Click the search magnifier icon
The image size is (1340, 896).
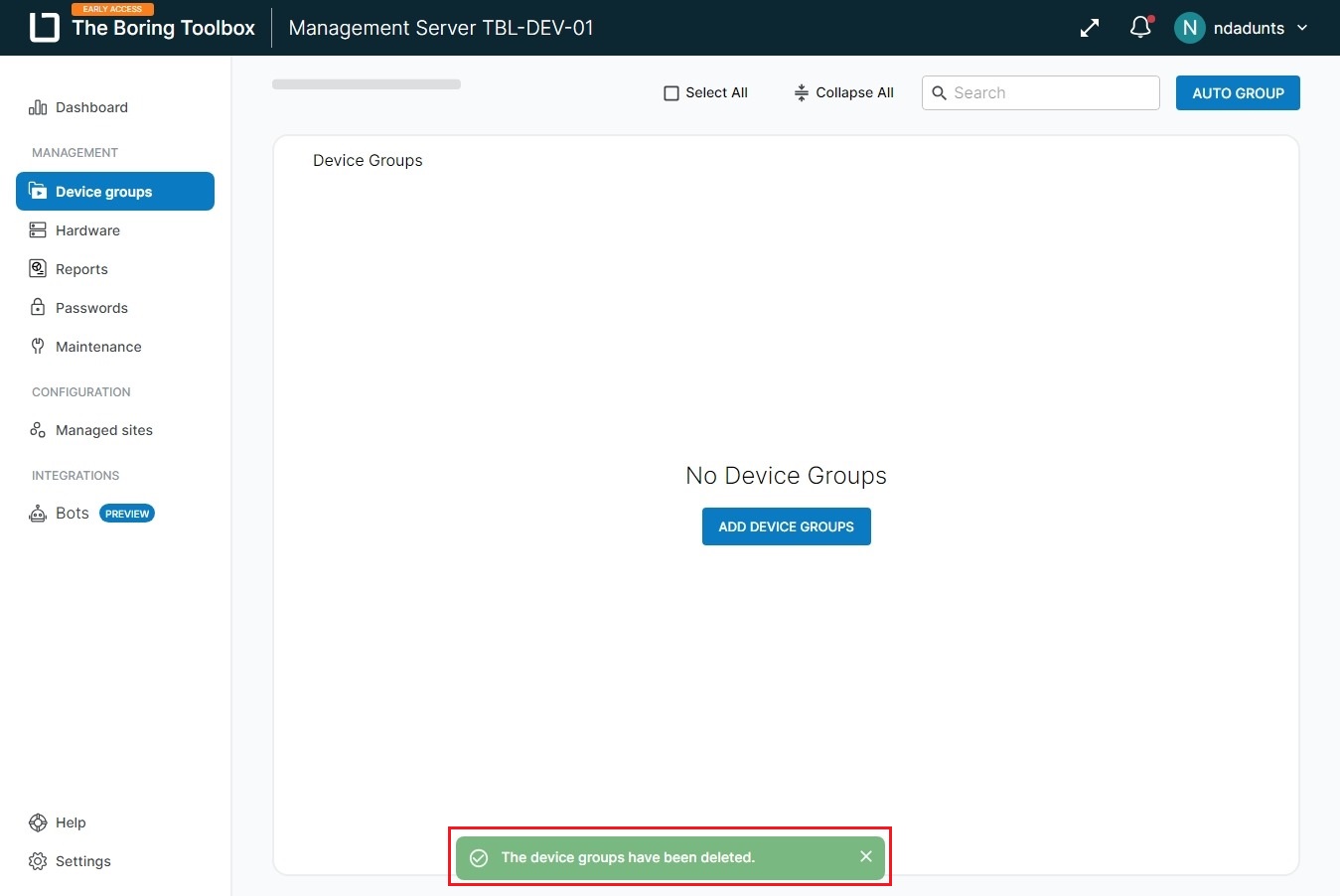click(x=939, y=93)
